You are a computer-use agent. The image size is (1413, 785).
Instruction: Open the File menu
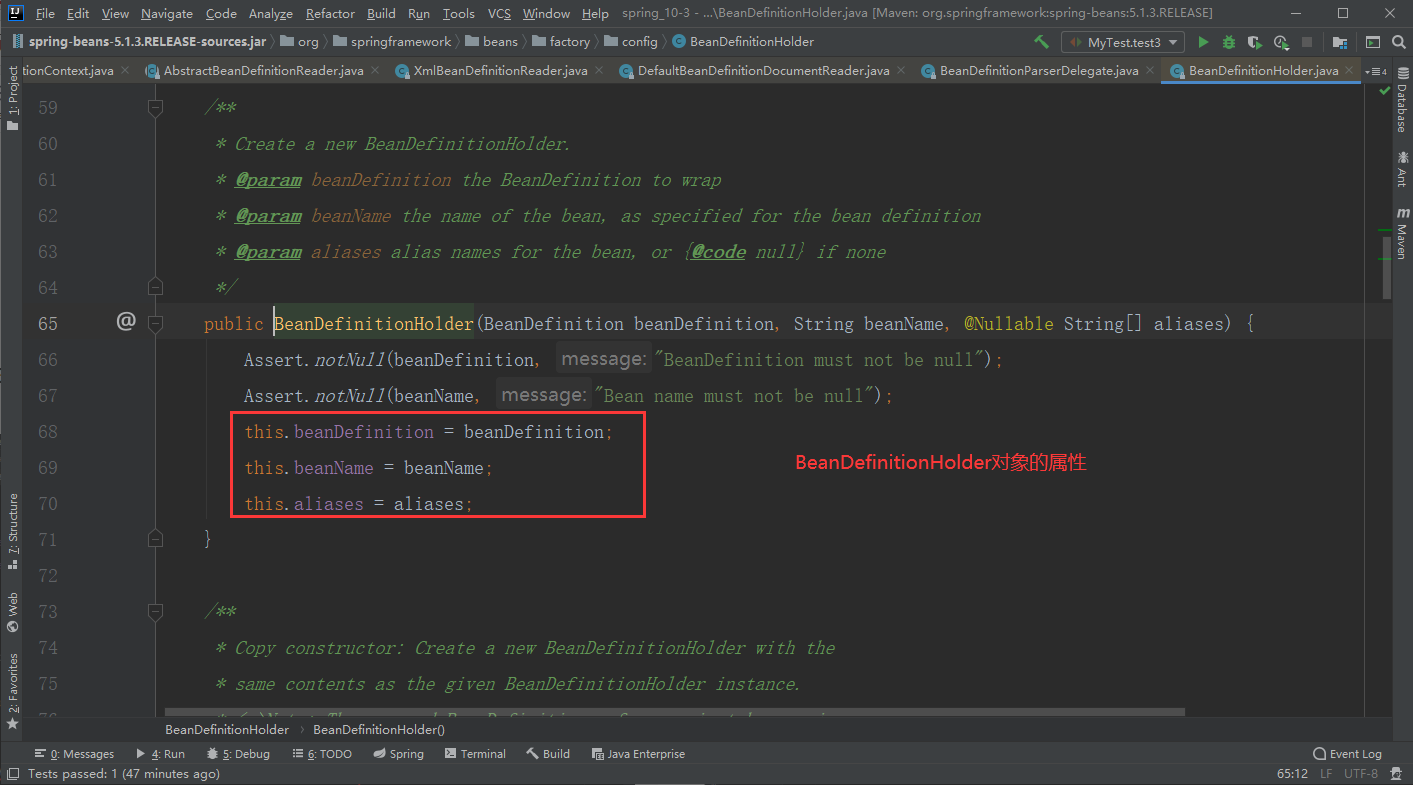[x=45, y=13]
